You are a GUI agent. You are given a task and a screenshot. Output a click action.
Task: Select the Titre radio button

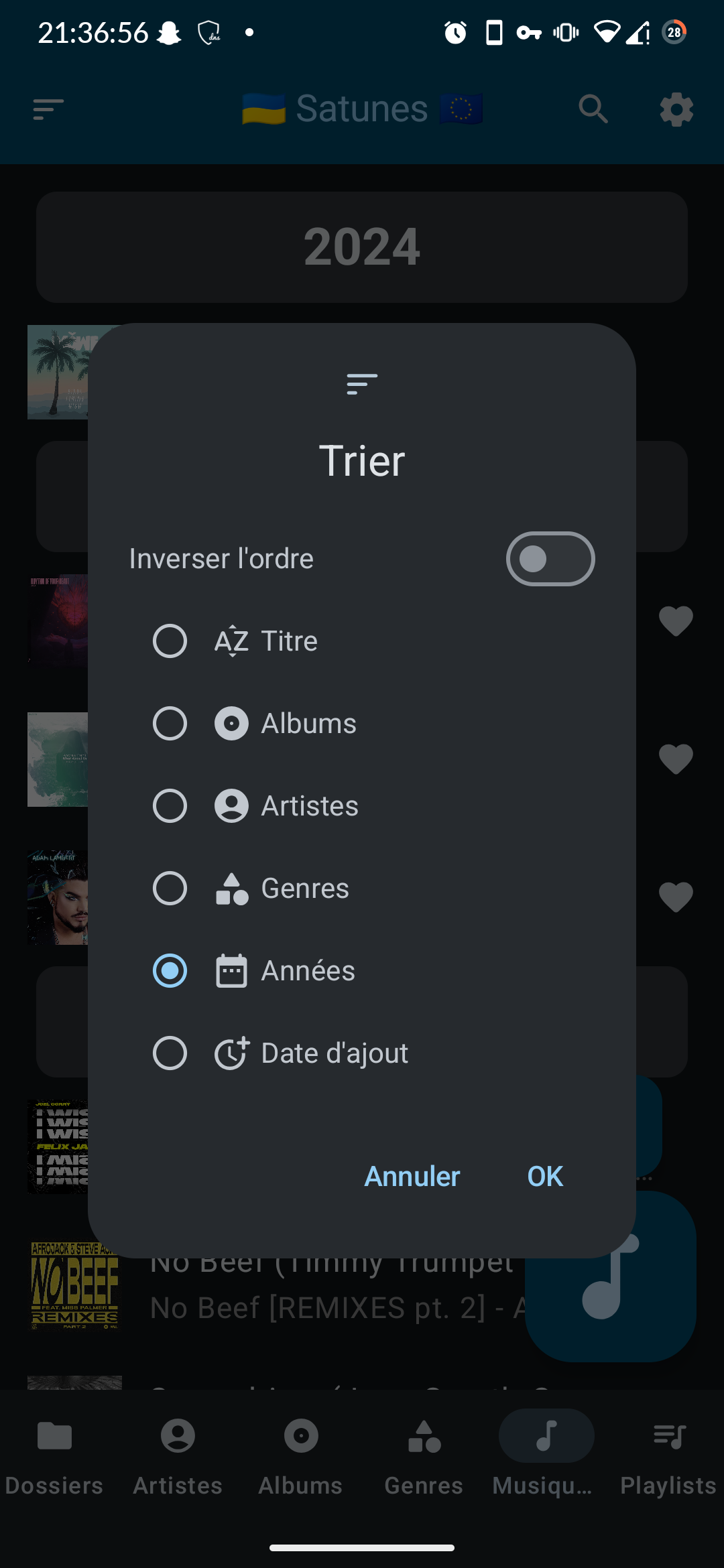[170, 641]
